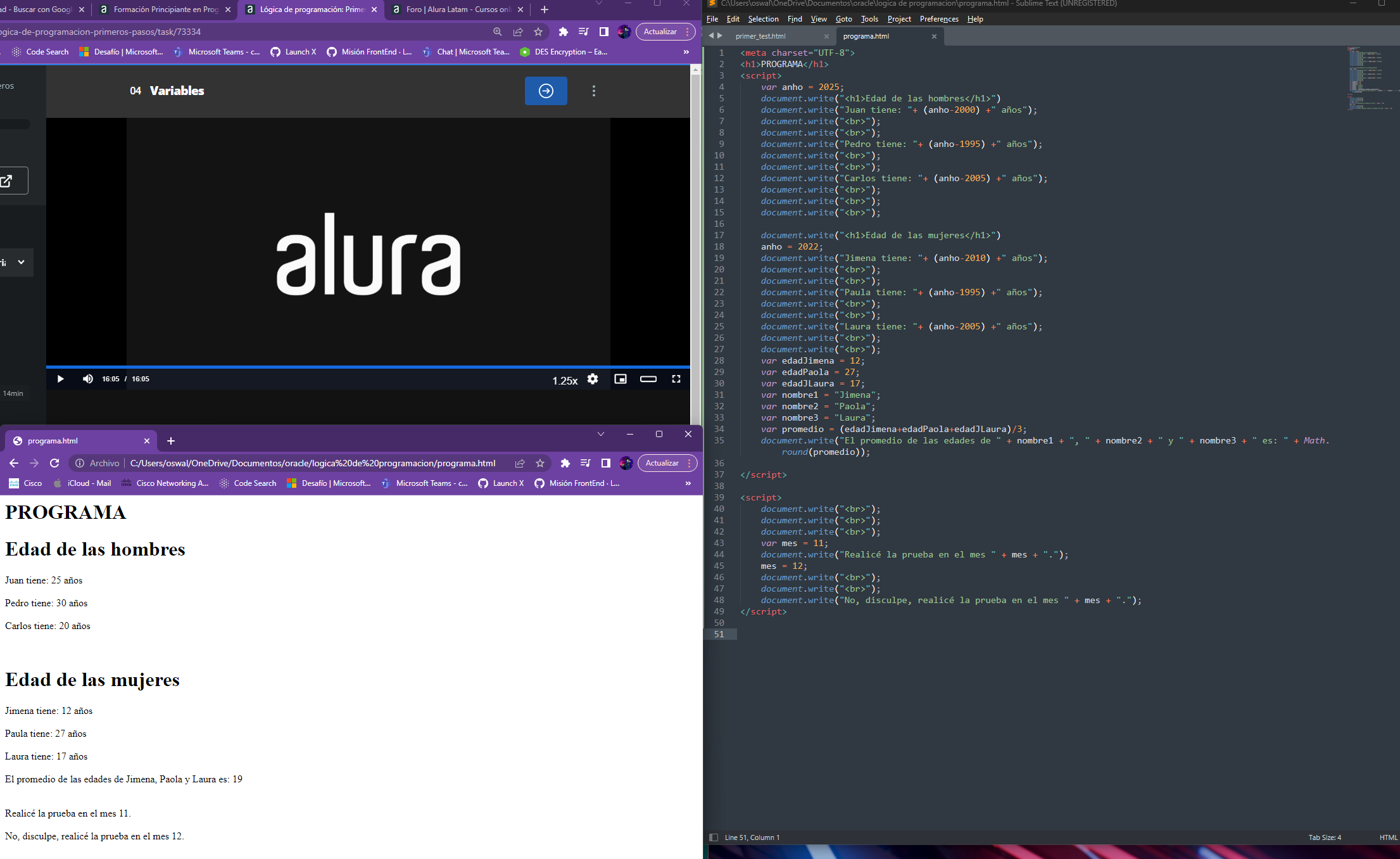1400x859 pixels.
Task: Open extensions in programa.html browser
Action: click(565, 463)
